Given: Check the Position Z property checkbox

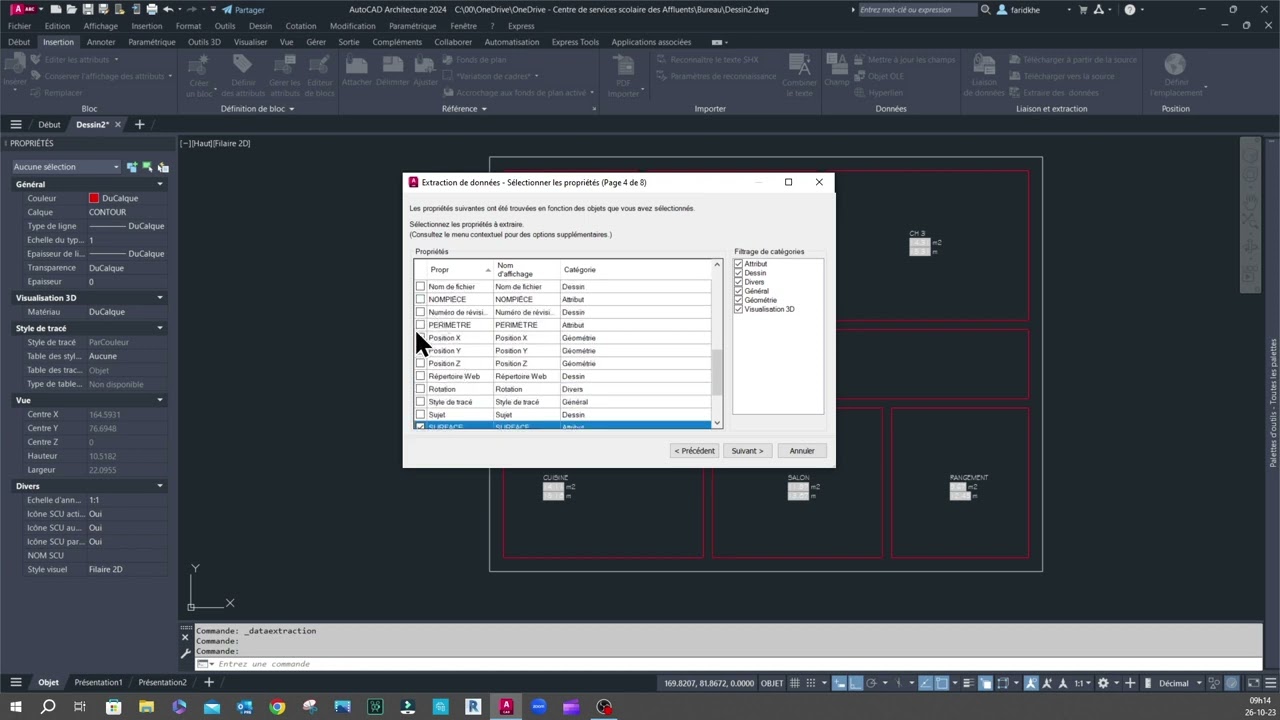Looking at the screenshot, I should click(x=420, y=363).
